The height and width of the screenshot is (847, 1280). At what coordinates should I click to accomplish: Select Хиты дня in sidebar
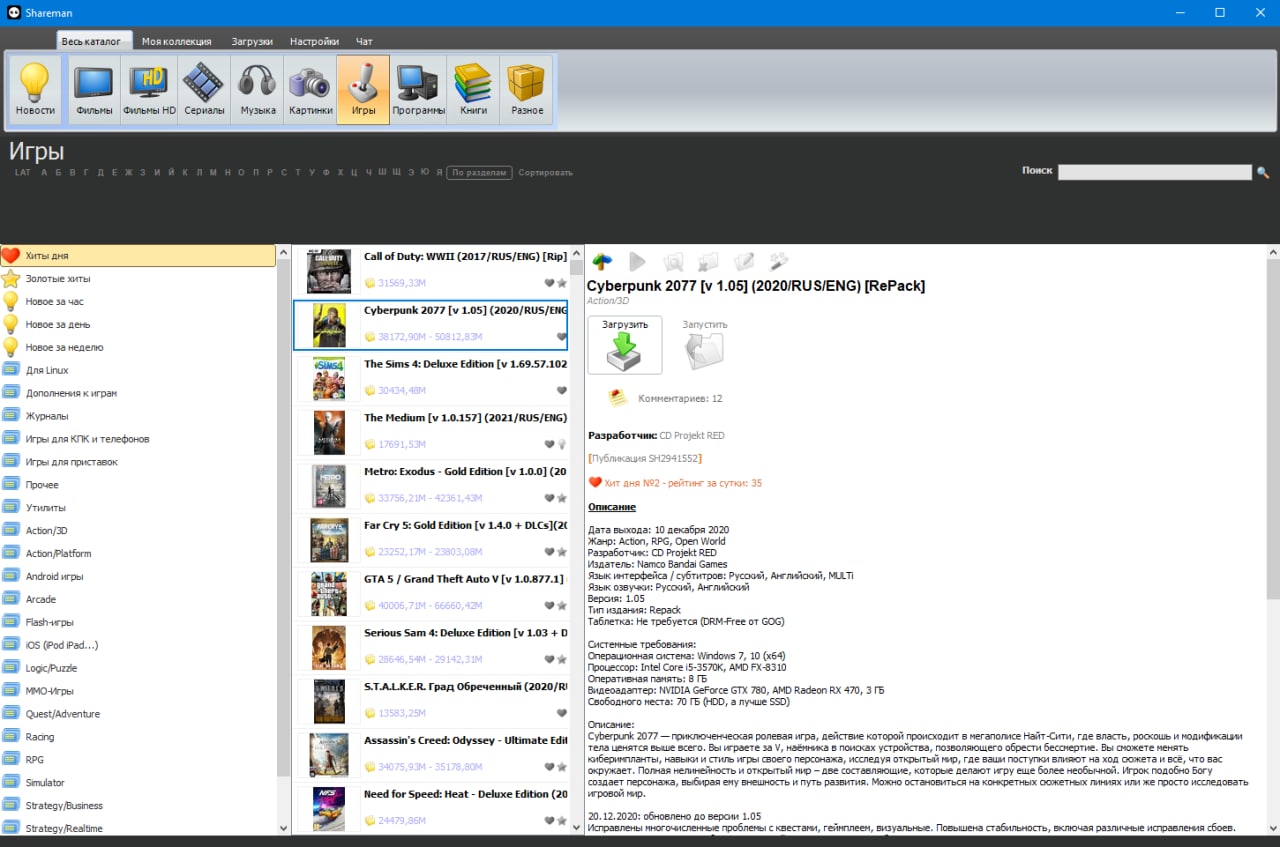138,256
